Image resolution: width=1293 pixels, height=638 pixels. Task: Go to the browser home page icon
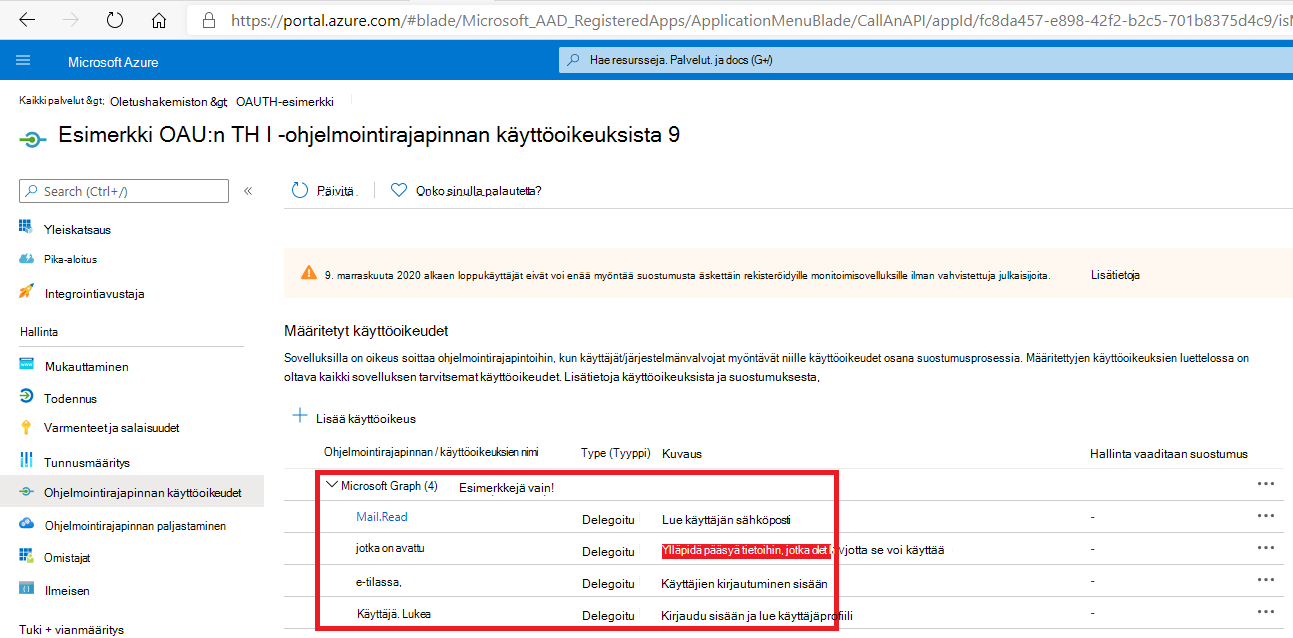tap(158, 20)
